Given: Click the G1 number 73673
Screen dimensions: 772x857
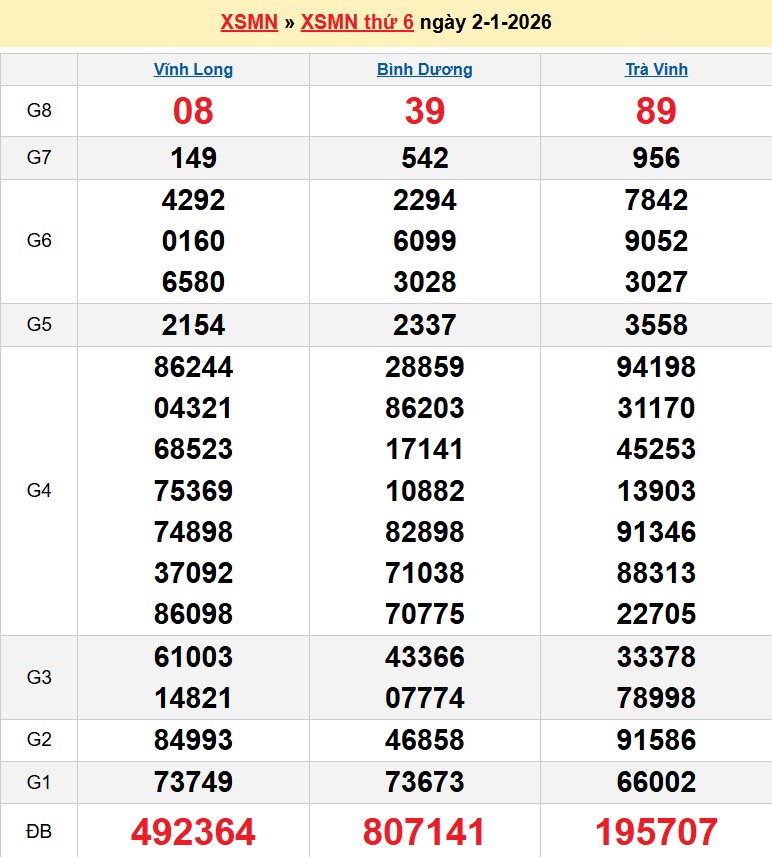Looking at the screenshot, I should click(x=424, y=781).
